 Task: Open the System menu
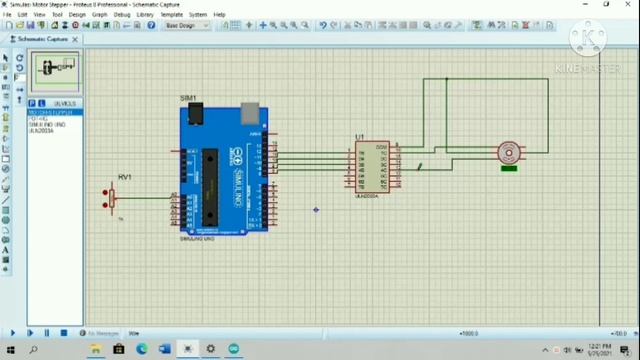pyautogui.click(x=198, y=15)
